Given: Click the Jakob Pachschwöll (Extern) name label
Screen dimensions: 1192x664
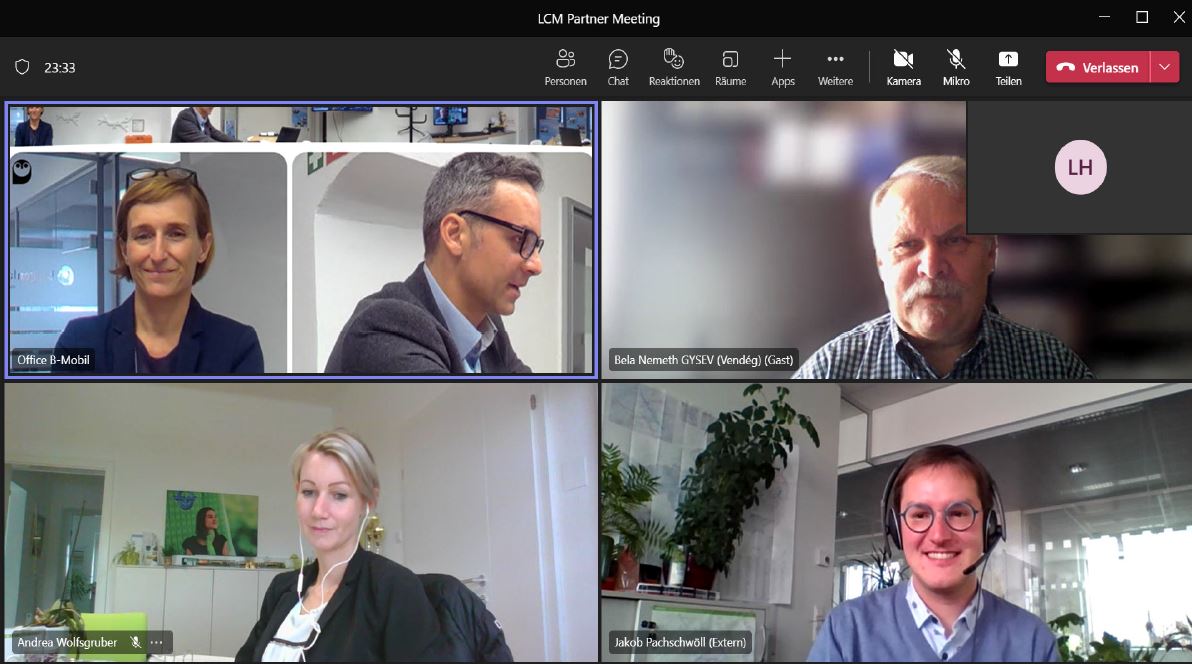Looking at the screenshot, I should pyautogui.click(x=680, y=643).
